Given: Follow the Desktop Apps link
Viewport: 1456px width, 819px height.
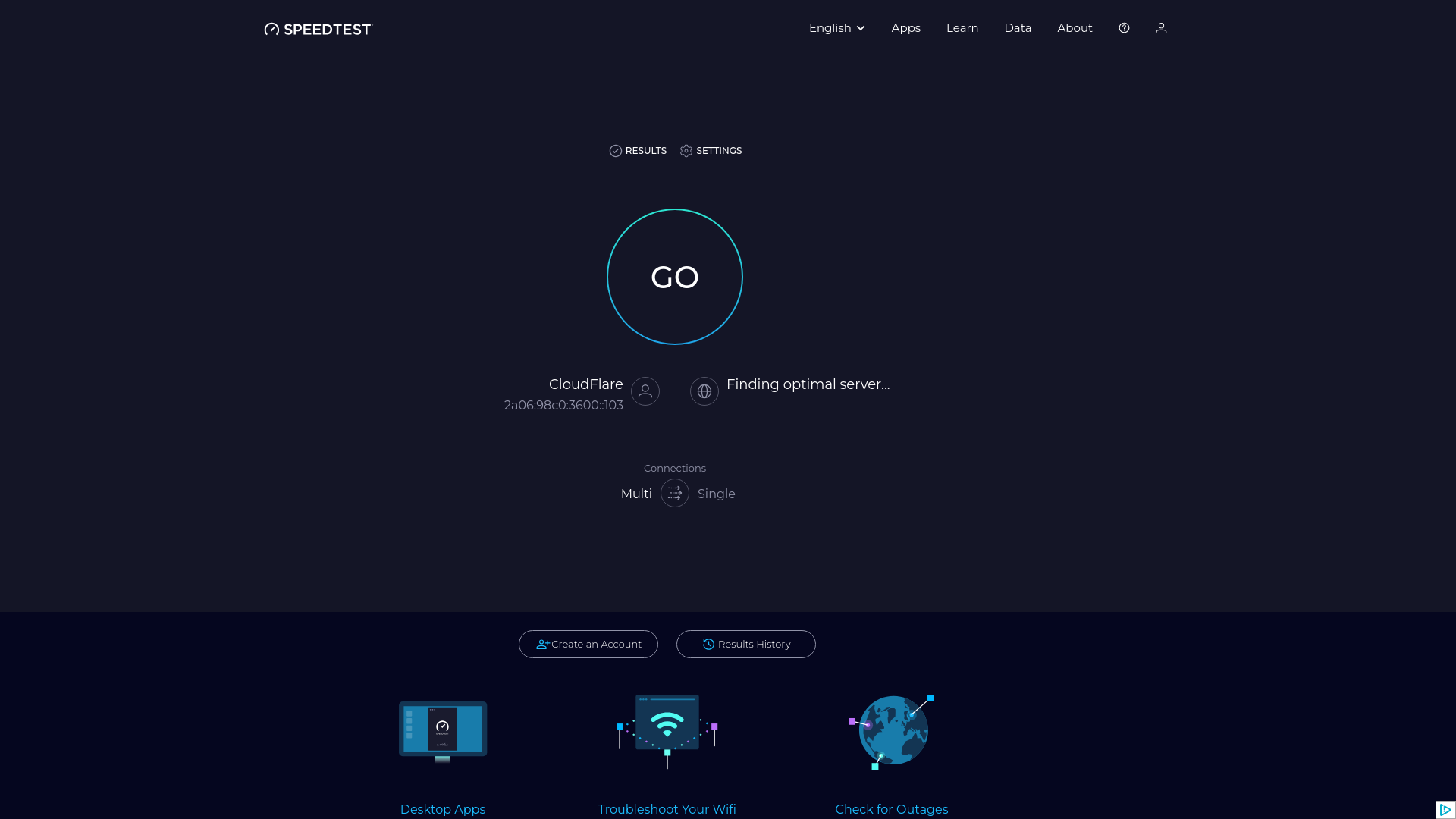Looking at the screenshot, I should (x=443, y=809).
